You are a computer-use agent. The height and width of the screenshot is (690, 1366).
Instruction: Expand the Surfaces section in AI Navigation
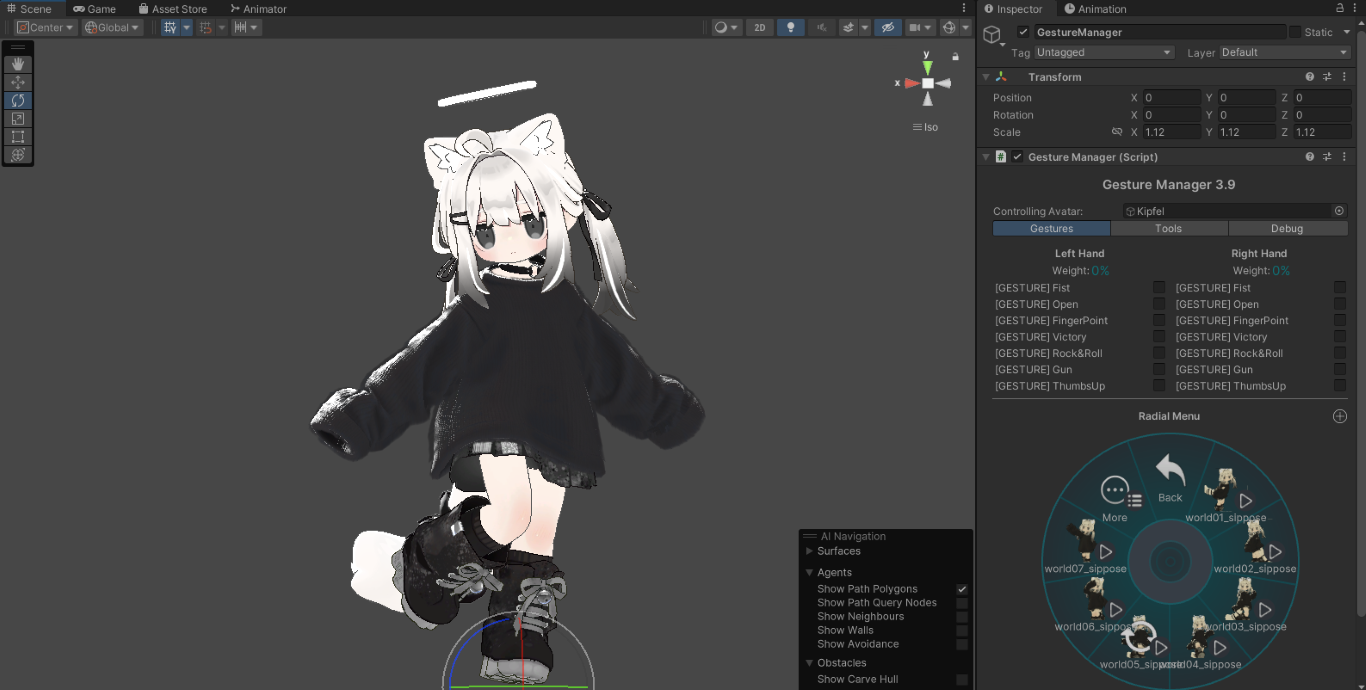click(x=809, y=550)
